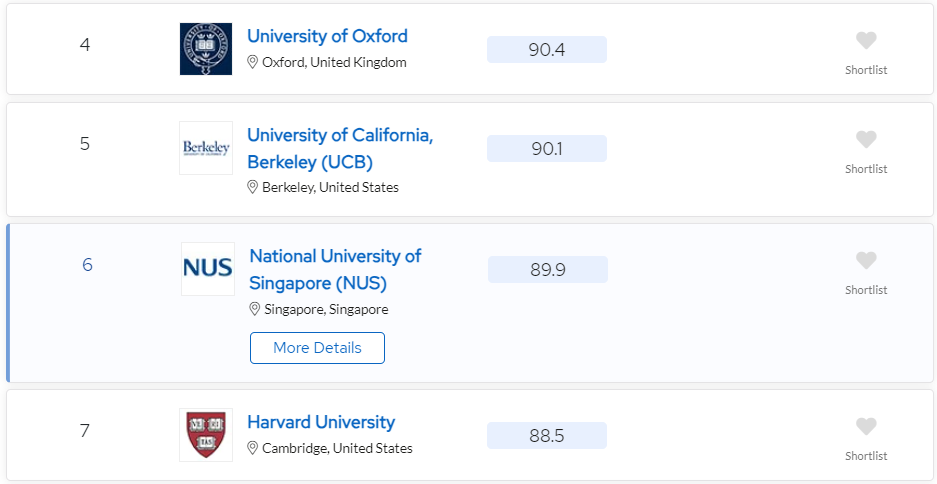Open the Berkeley logo thumbnail
The image size is (937, 484).
(x=206, y=148)
